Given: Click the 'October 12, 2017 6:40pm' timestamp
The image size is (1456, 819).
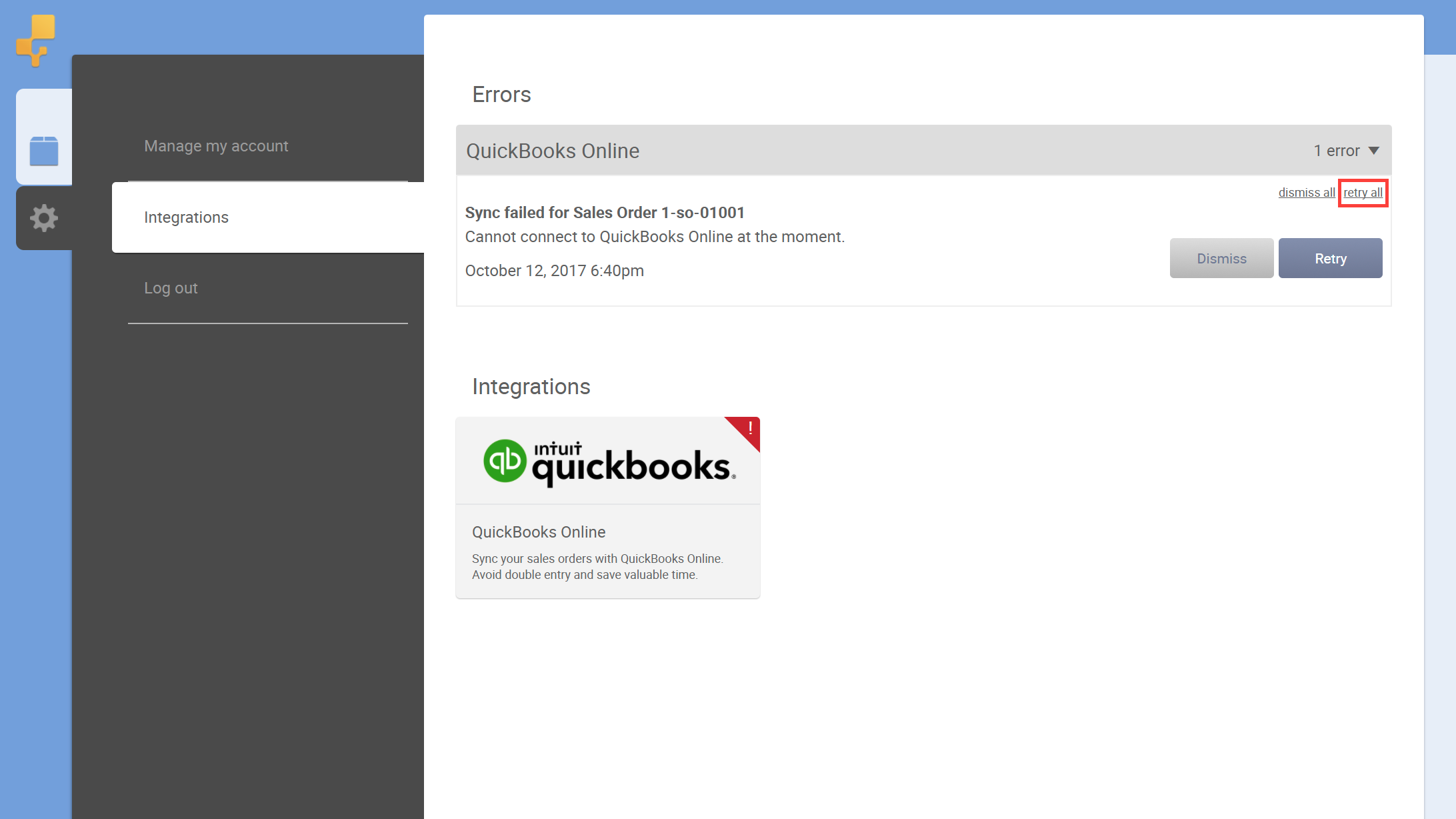Looking at the screenshot, I should tap(555, 271).
